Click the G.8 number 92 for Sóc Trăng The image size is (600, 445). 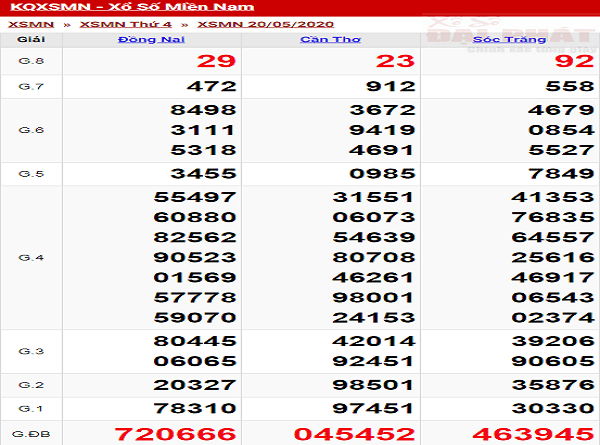tap(574, 62)
